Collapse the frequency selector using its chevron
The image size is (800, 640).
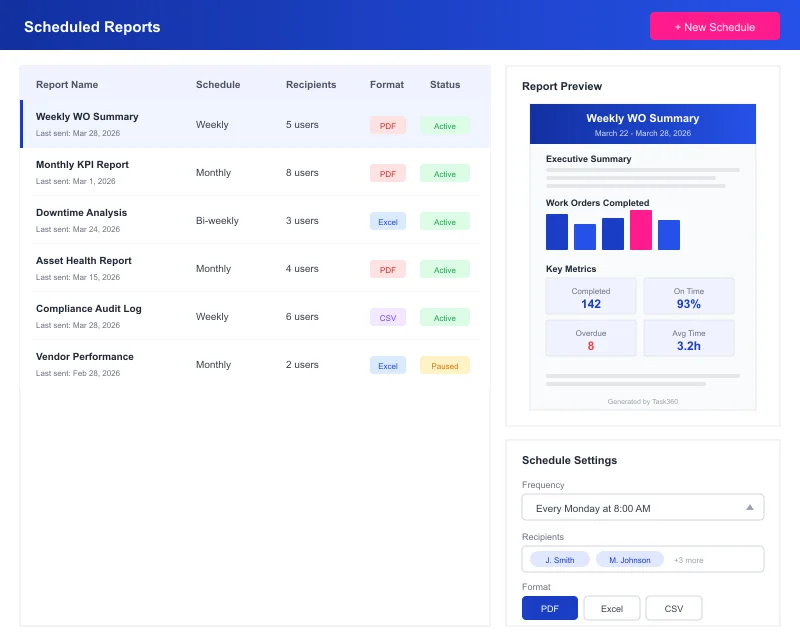coord(749,507)
